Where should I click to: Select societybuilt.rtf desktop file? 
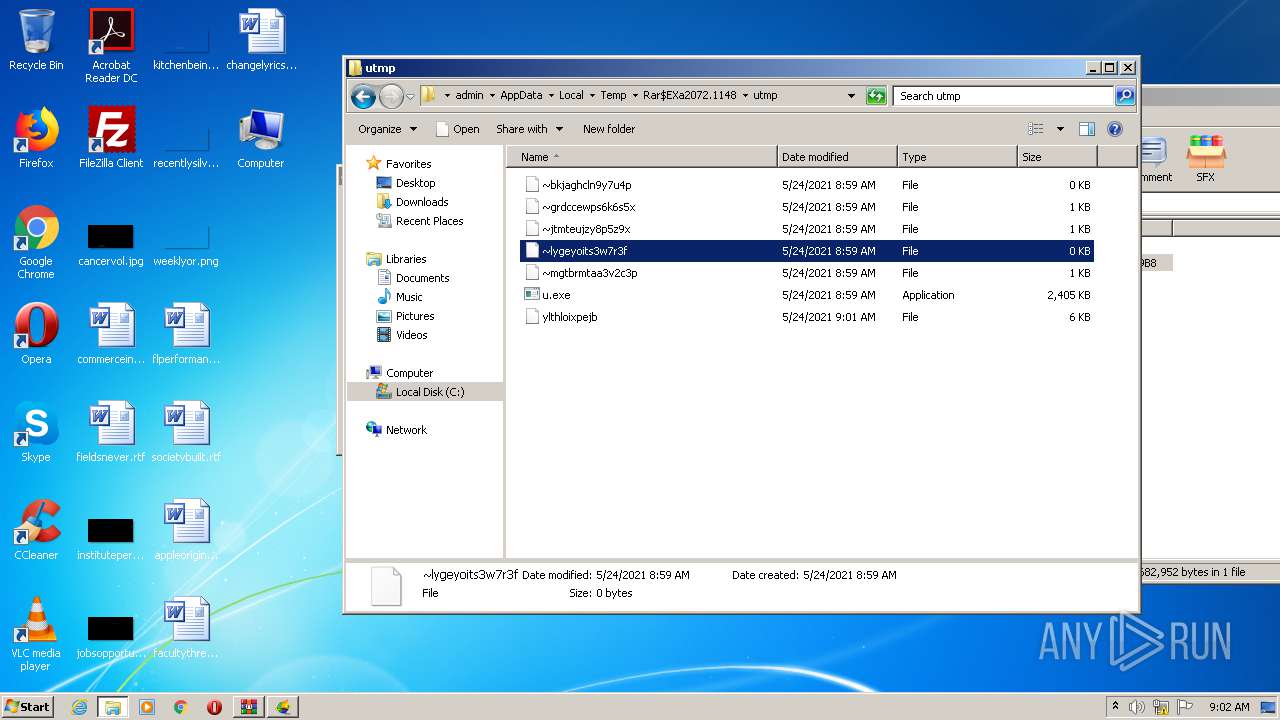(x=186, y=432)
